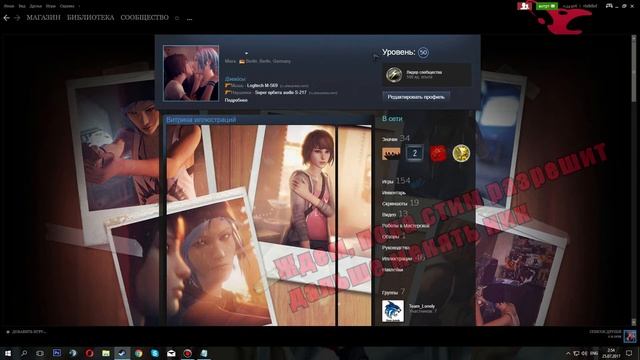Open File Explorer from the taskbar
This screenshot has width=640, height=360.
point(106,353)
